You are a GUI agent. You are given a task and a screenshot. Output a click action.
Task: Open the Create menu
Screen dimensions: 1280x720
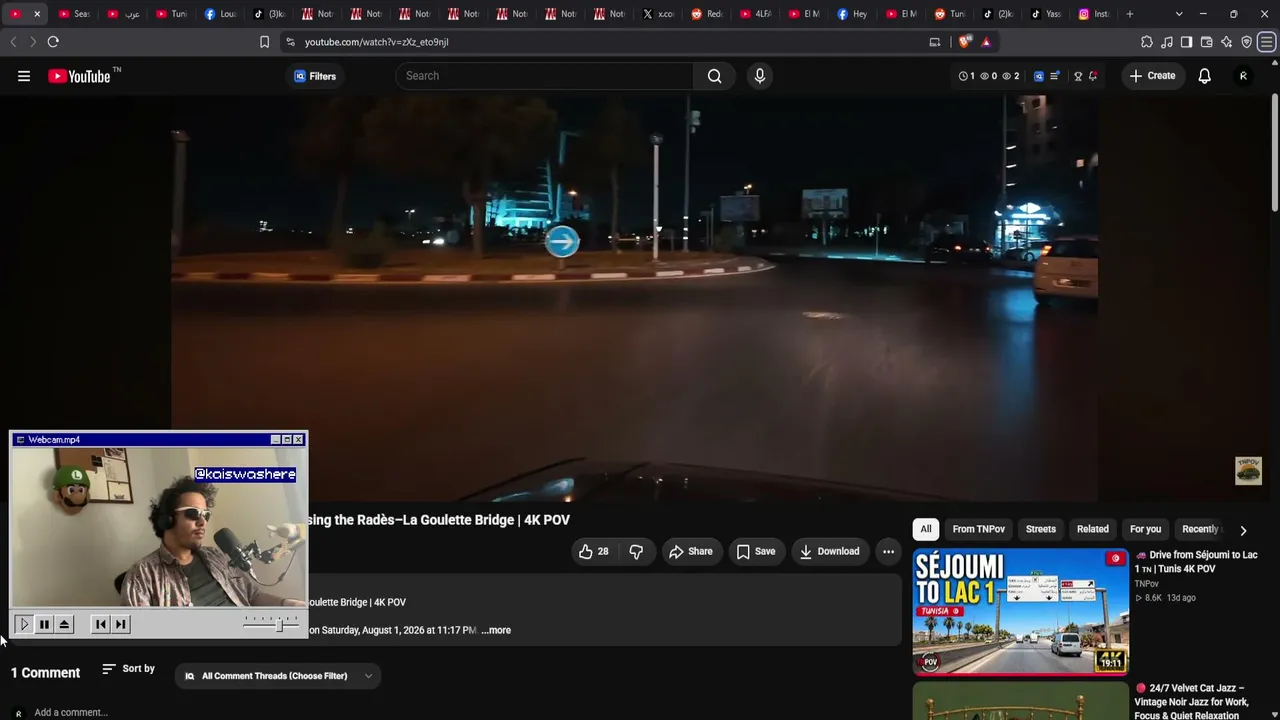[x=1153, y=76]
